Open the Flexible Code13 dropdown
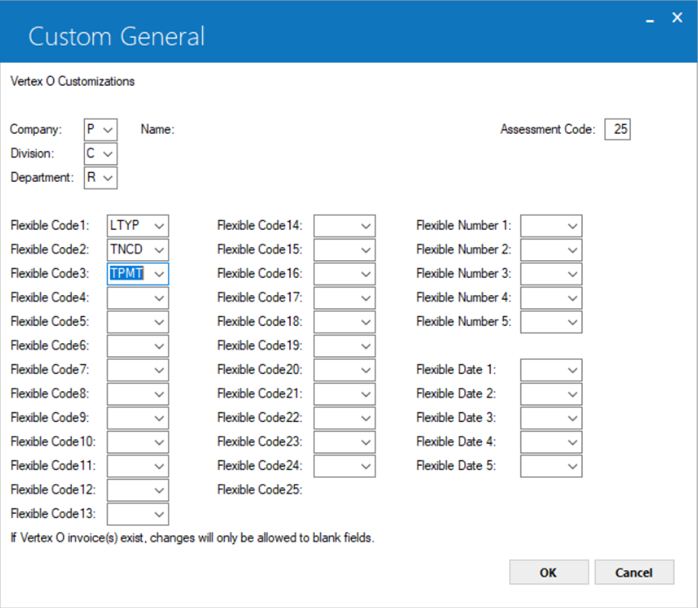The image size is (698, 608). coord(138,514)
